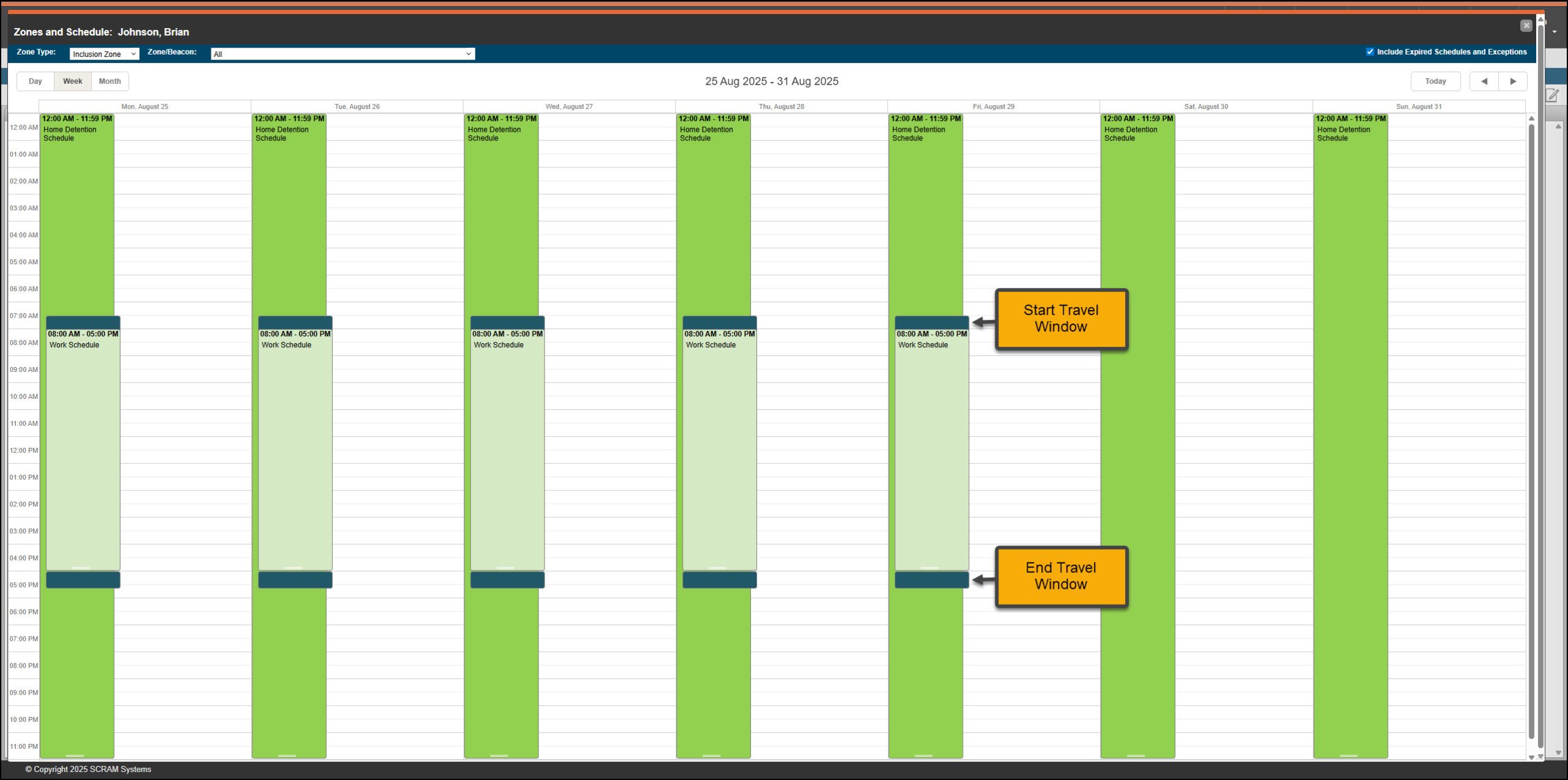This screenshot has height=780, width=1568.
Task: Open Saturday's Home Detention Schedule event
Action: click(x=1137, y=429)
